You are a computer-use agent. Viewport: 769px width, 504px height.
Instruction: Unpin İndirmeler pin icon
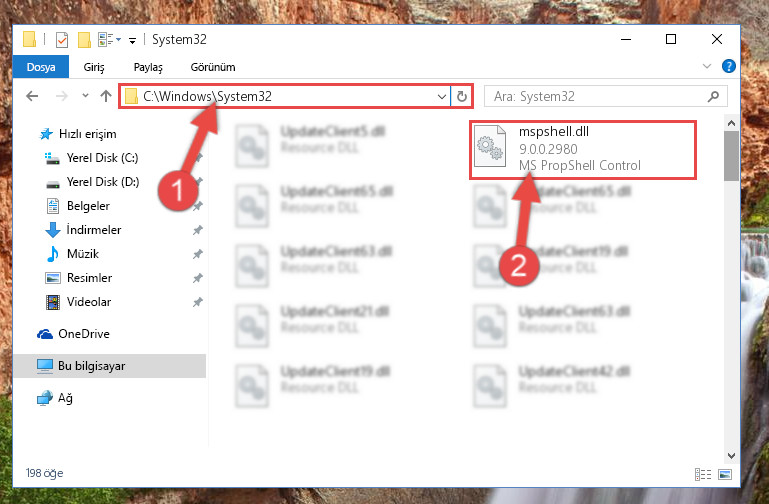click(x=197, y=230)
